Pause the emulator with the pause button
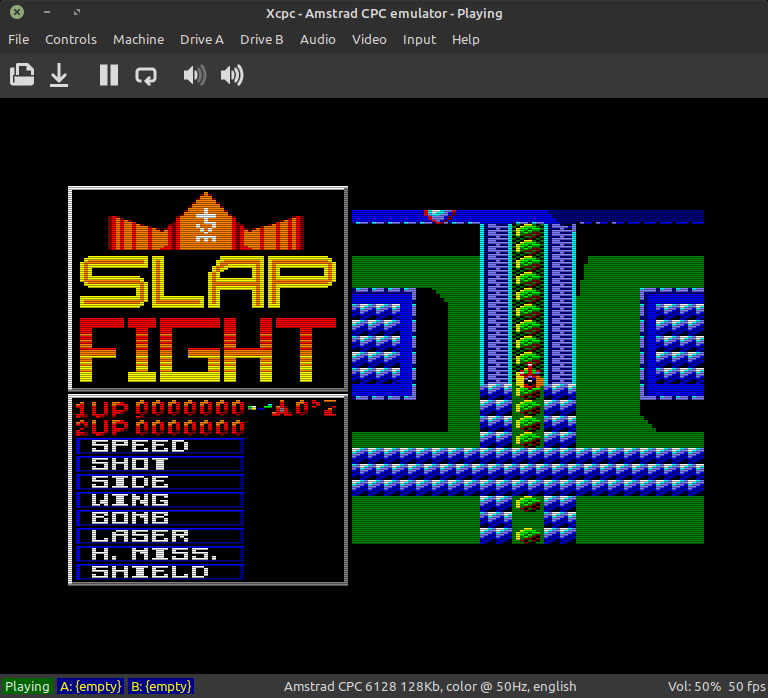 pyautogui.click(x=109, y=75)
